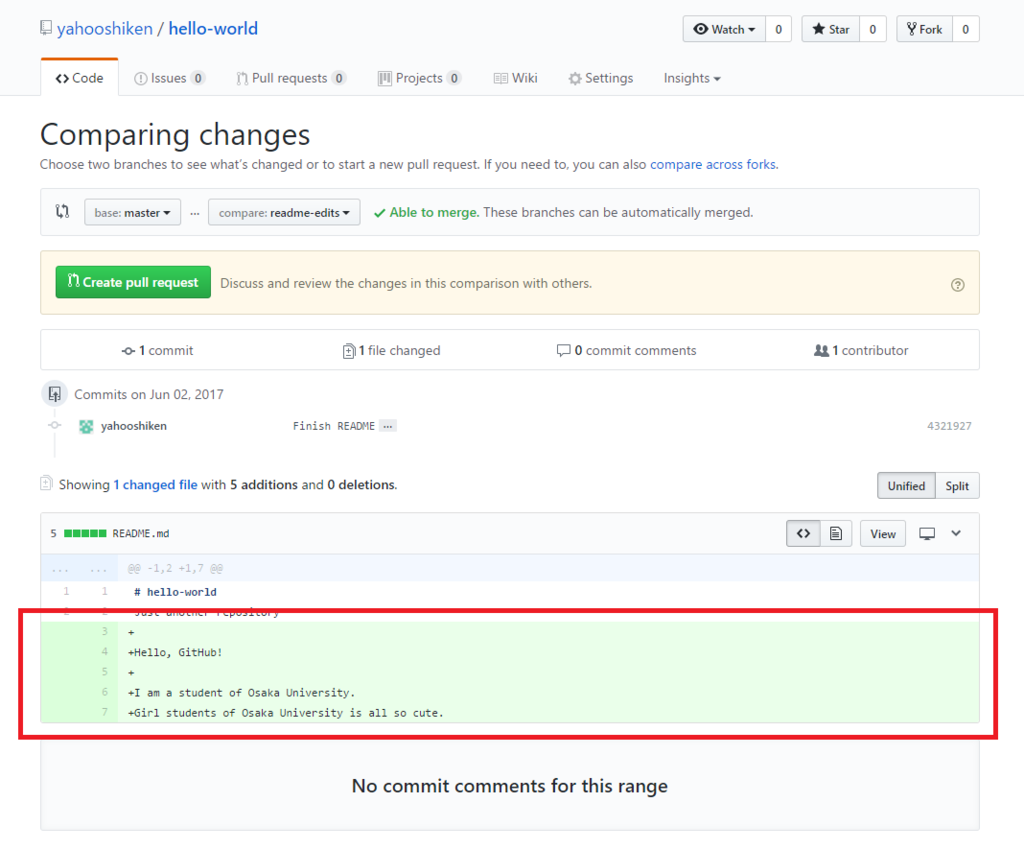1024x849 pixels.
Task: Click the README.md file name
Action: click(141, 534)
